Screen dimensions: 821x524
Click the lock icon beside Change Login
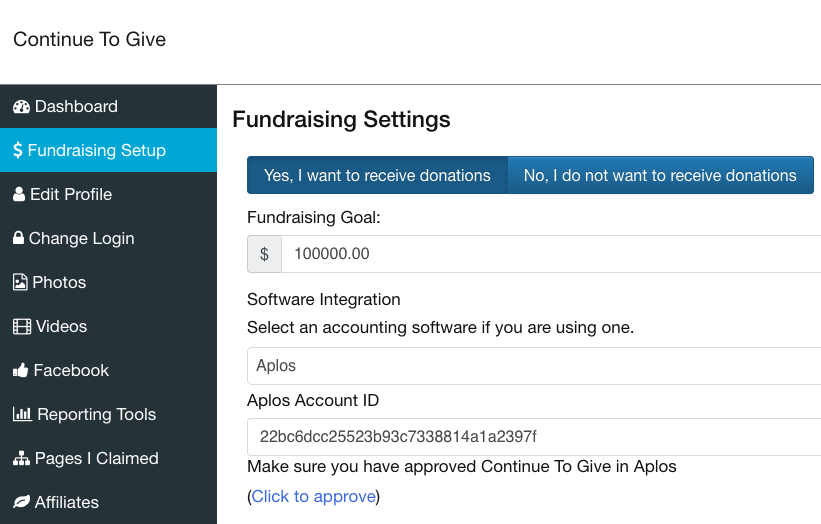pyautogui.click(x=18, y=238)
